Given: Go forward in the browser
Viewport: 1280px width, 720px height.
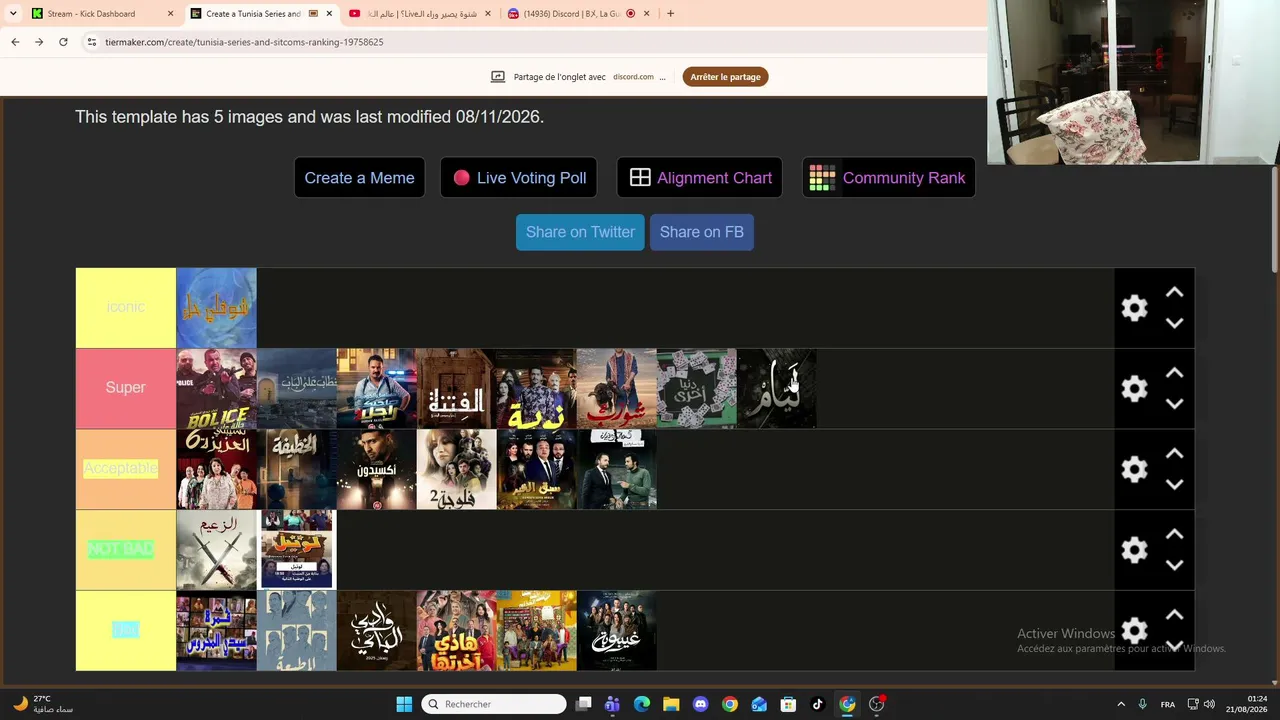Looking at the screenshot, I should [x=39, y=42].
